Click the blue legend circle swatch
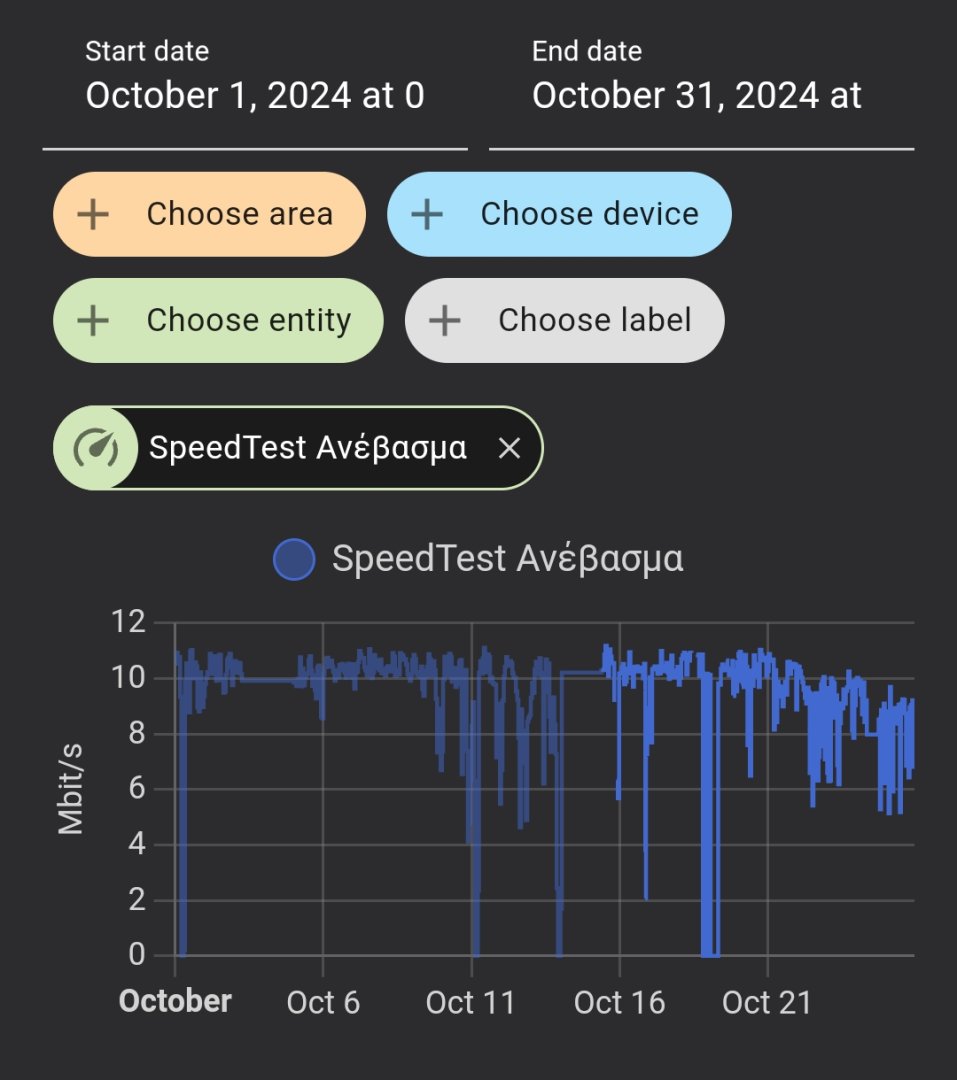The height and width of the screenshot is (1080, 957). 294,559
